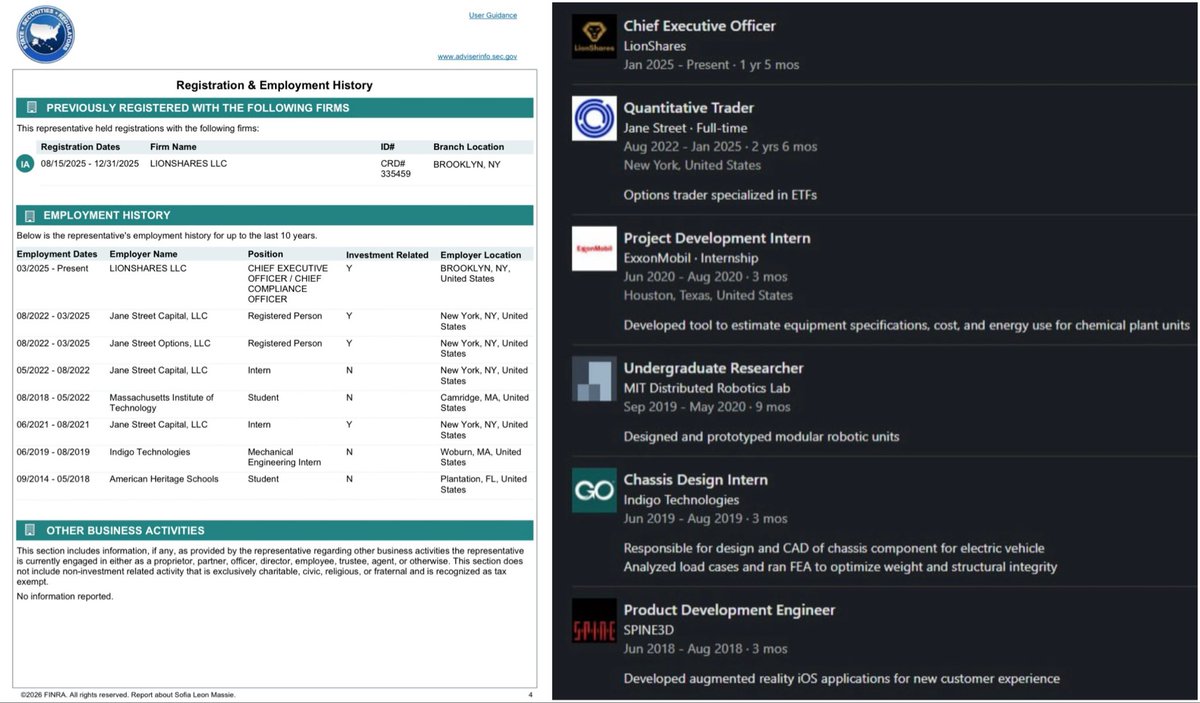The image size is (1200, 703).
Task: Click 'SPINE3D' company name text
Action: (650, 630)
